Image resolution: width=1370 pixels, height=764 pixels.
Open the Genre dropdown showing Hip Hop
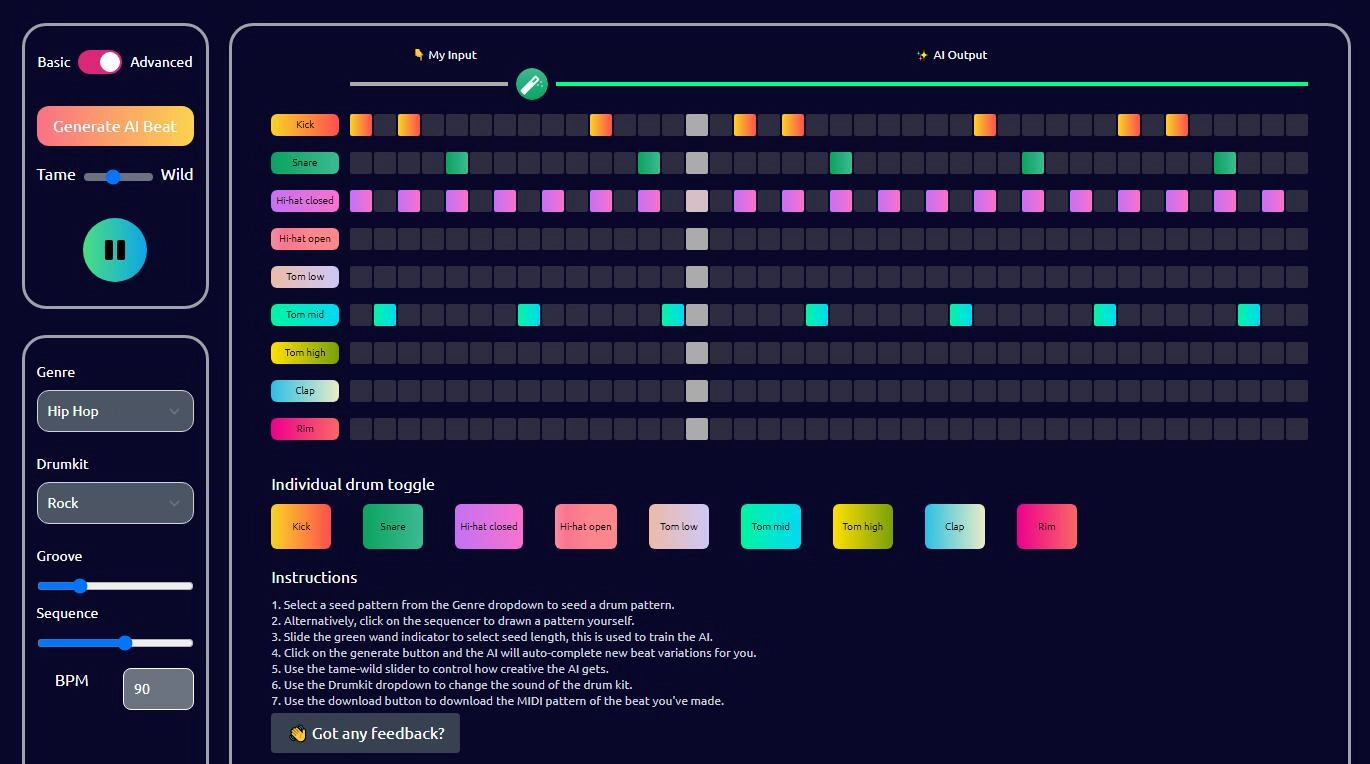coord(114,410)
